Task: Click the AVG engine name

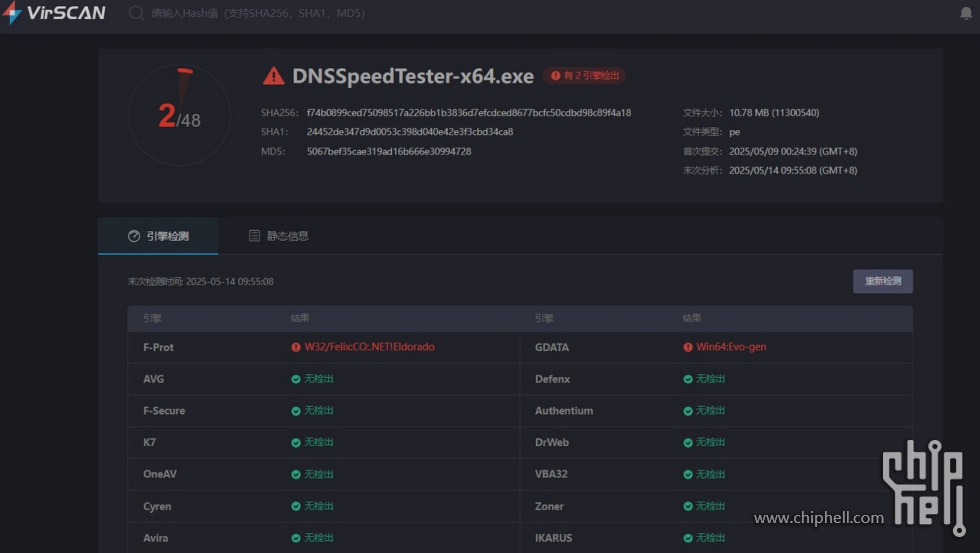Action: [154, 379]
